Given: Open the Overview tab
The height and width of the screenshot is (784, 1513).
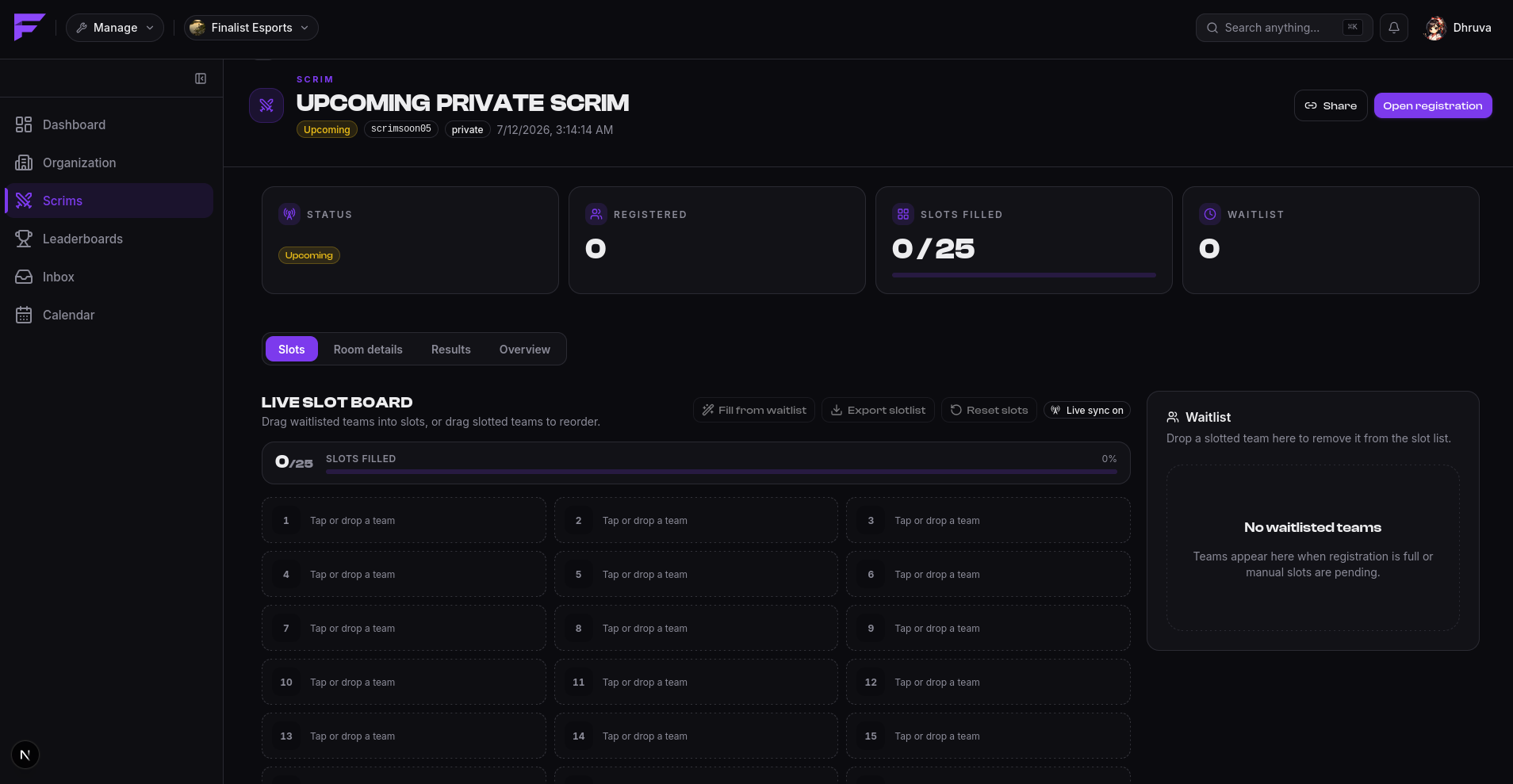Looking at the screenshot, I should coord(525,349).
